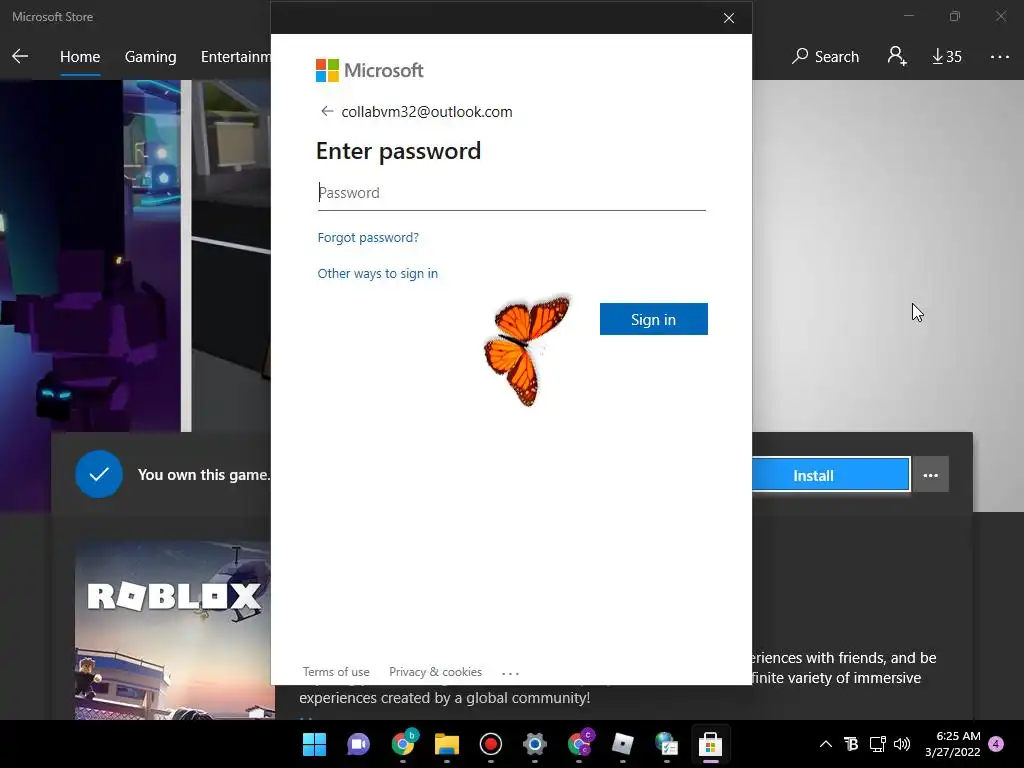Click the TB tray icon
The height and width of the screenshot is (768, 1024).
[x=851, y=744]
